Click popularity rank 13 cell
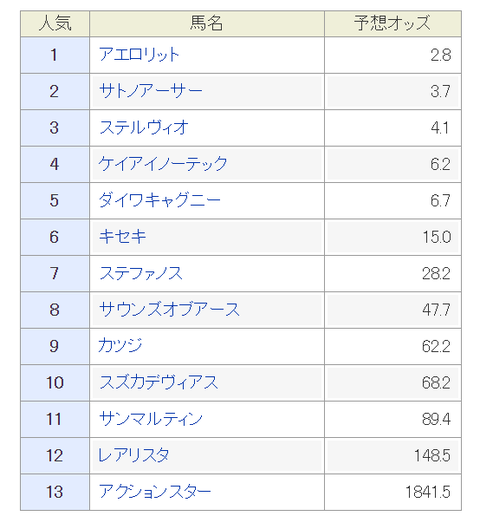The height and width of the screenshot is (516, 480). (x=55, y=492)
